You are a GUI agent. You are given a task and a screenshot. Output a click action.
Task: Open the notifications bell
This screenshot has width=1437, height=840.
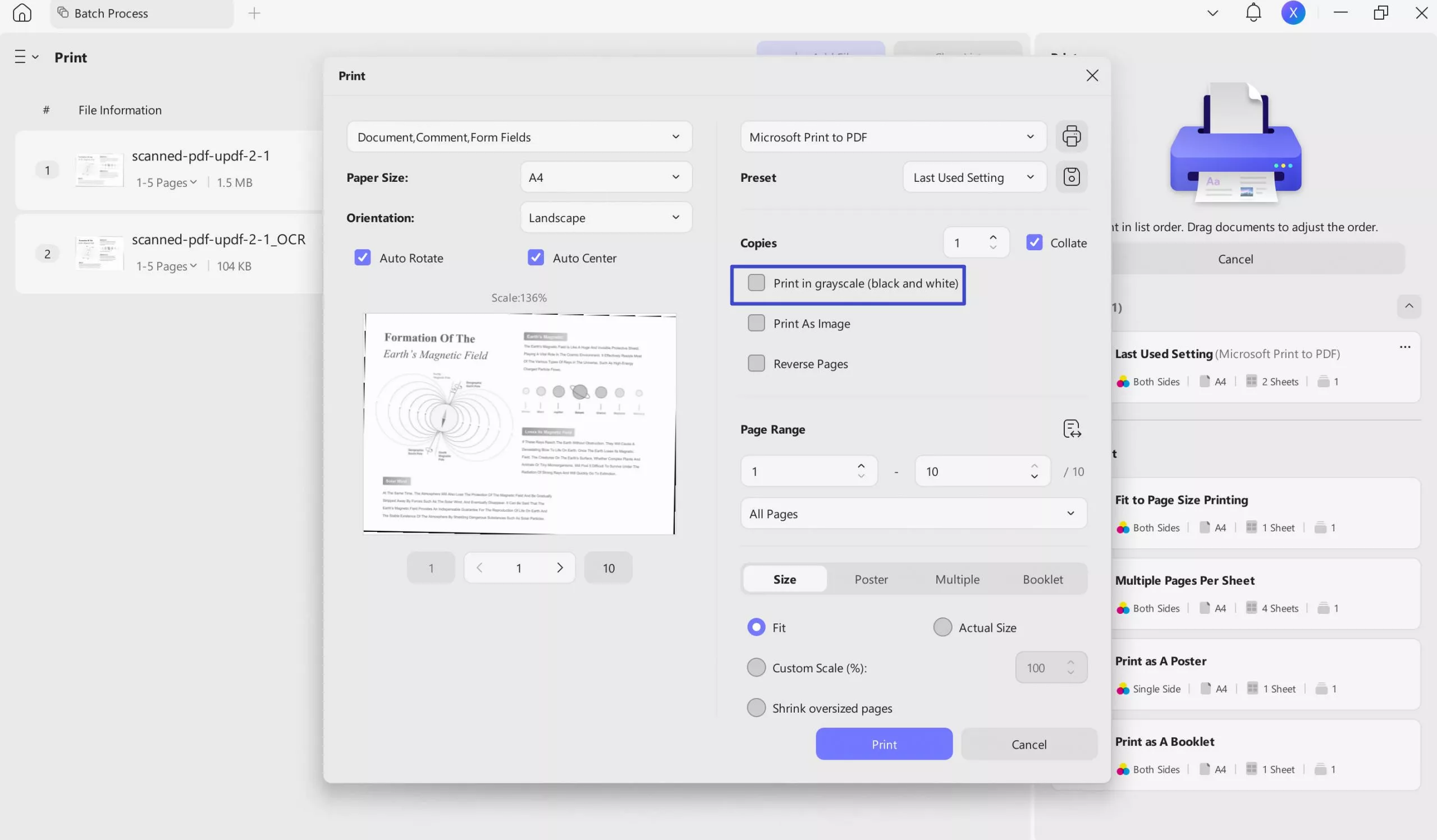[x=1253, y=12]
